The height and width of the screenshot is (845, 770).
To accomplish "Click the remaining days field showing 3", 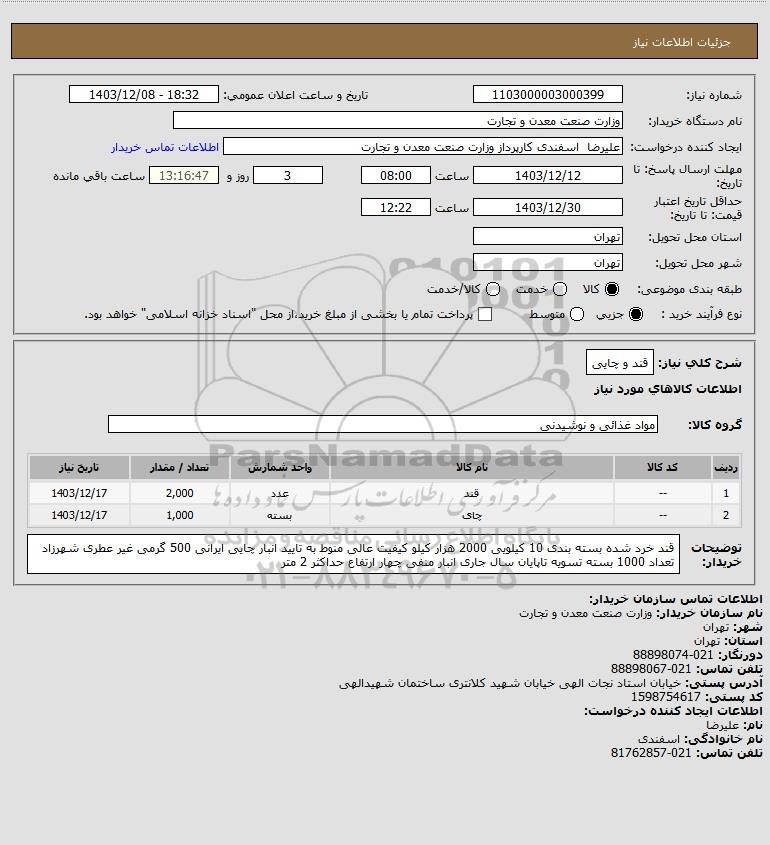I will point(288,175).
